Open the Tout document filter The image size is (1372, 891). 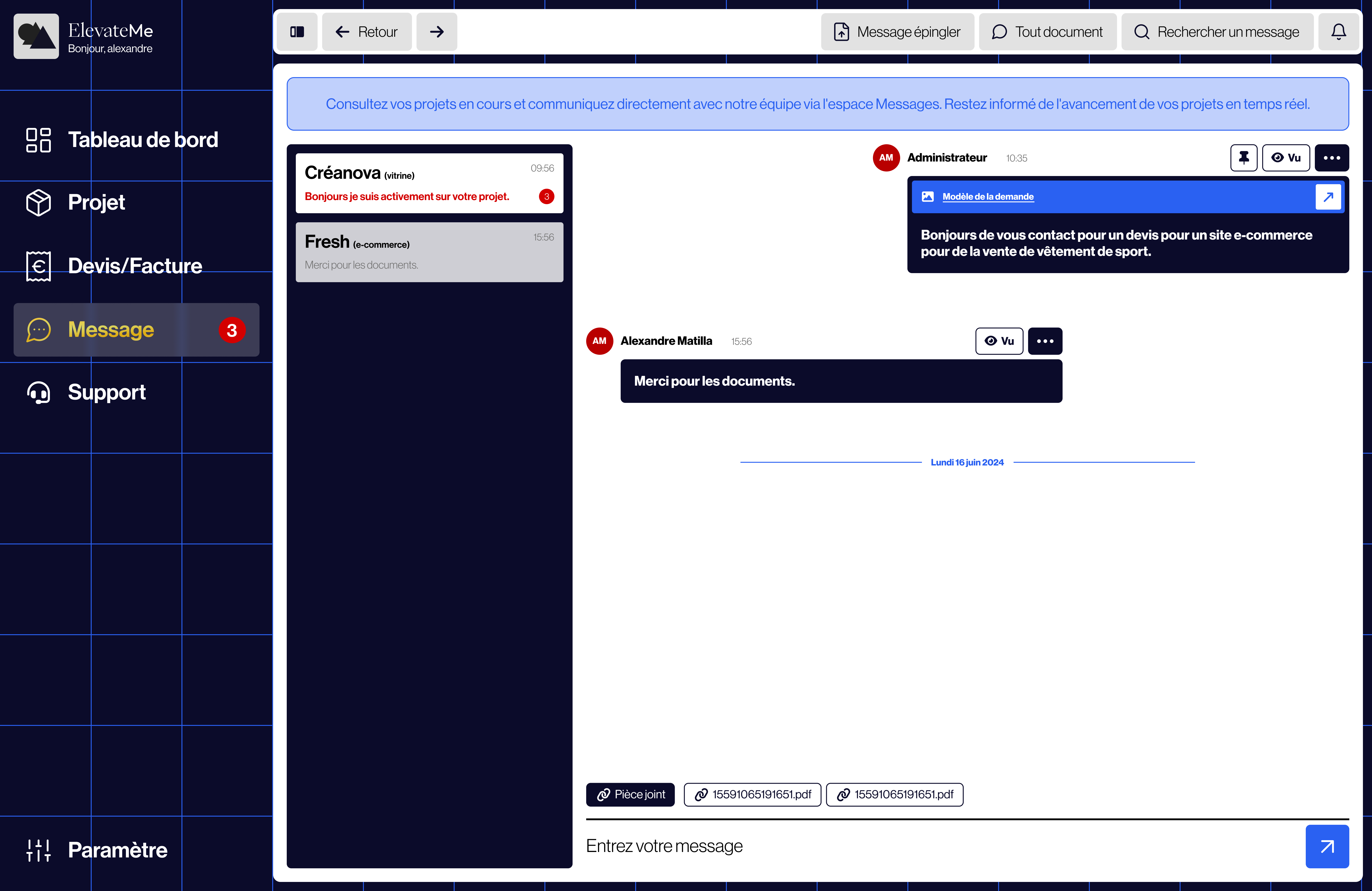(1047, 32)
